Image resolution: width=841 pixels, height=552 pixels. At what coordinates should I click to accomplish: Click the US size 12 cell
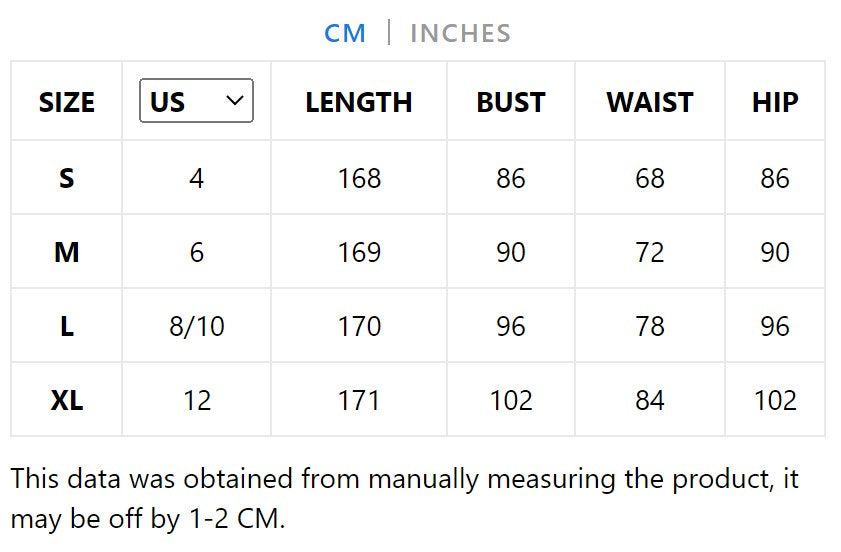click(x=196, y=400)
